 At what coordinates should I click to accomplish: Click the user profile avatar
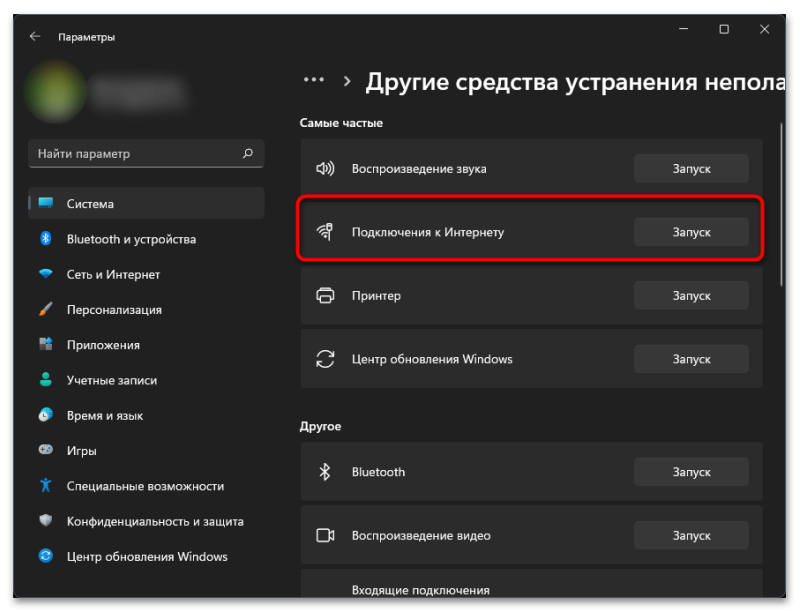56,92
